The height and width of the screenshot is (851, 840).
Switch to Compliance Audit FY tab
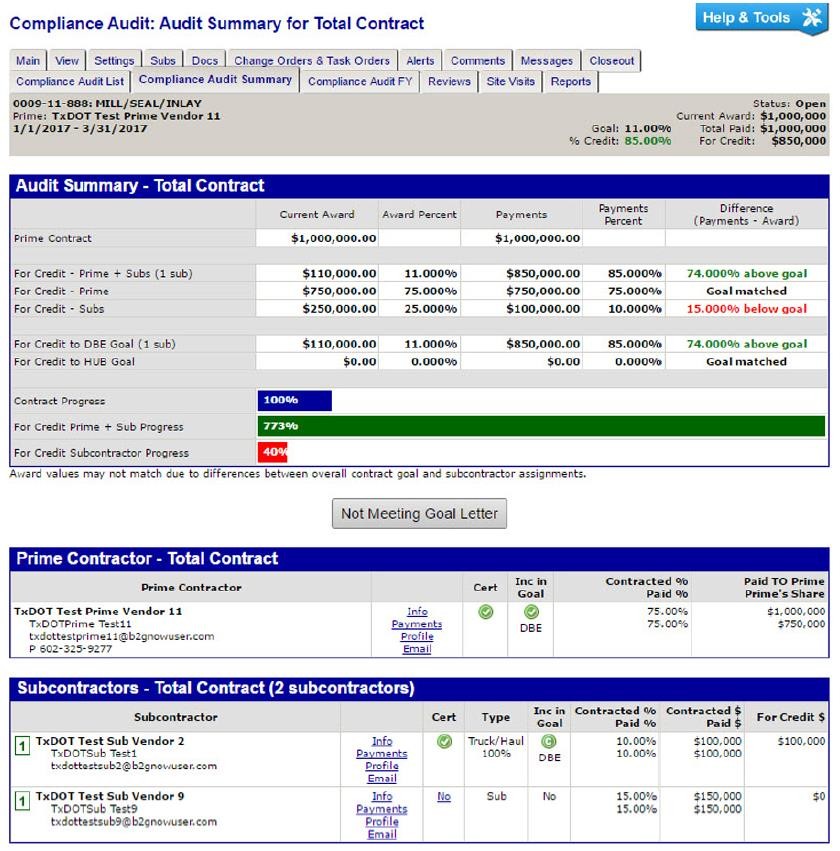click(359, 82)
